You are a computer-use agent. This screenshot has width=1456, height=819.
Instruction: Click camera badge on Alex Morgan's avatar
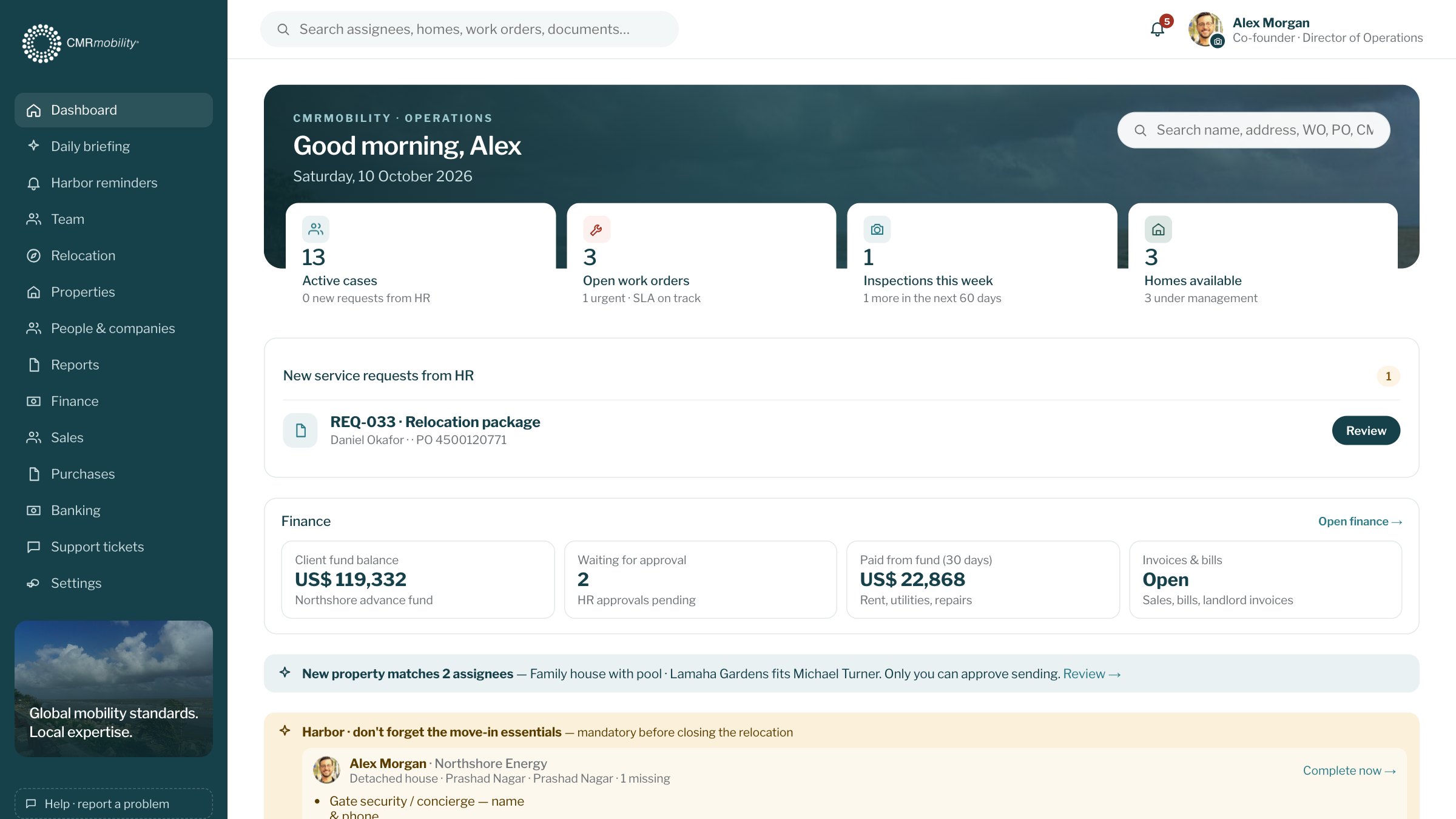pos(1218,41)
